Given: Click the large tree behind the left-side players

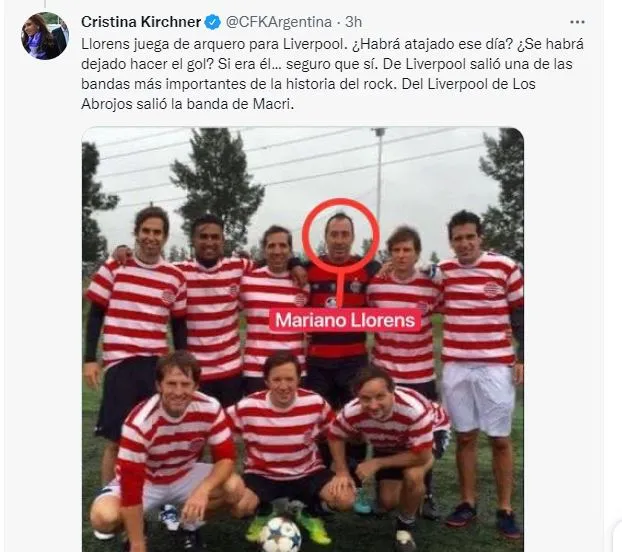Looking at the screenshot, I should (x=218, y=178).
